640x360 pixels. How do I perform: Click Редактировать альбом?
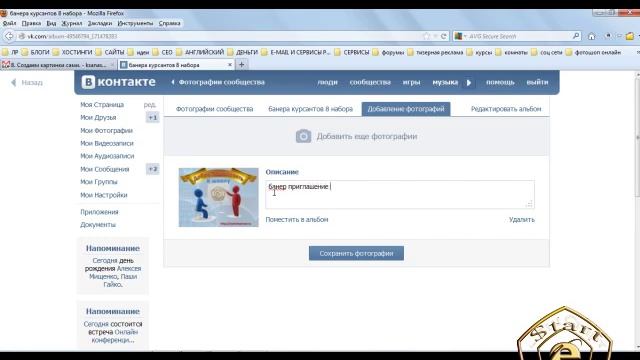pos(506,109)
